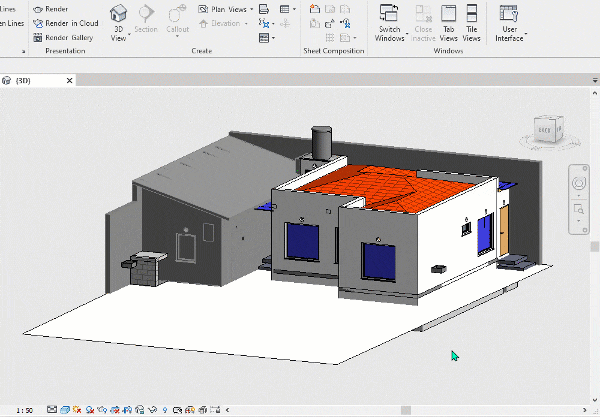Click Switch Windows
The height and width of the screenshot is (417, 600).
(390, 22)
